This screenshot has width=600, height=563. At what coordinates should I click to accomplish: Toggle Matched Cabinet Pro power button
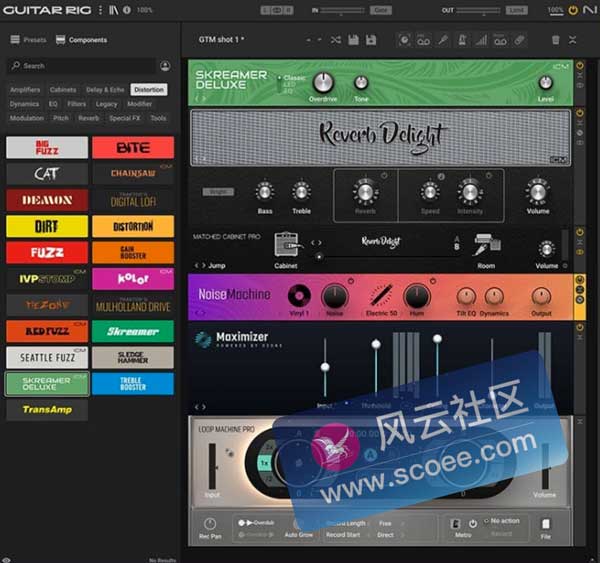coord(580,232)
